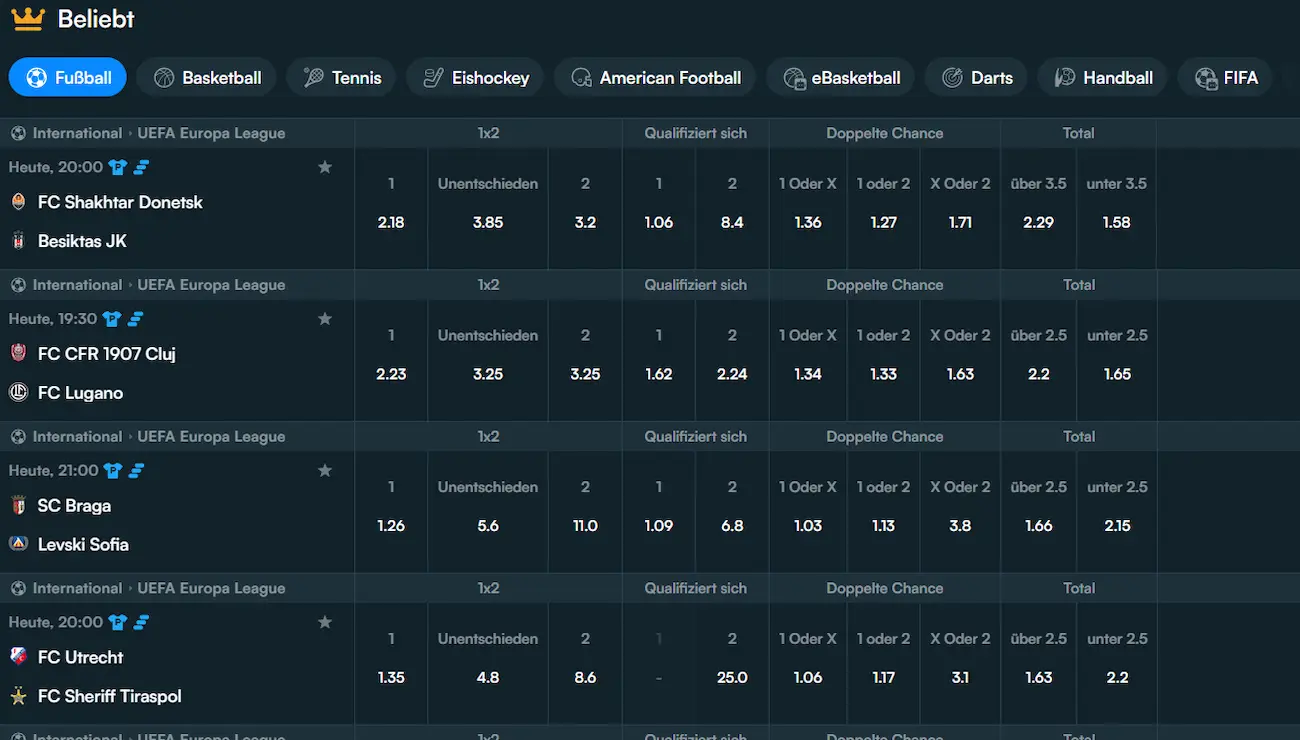Click the FC Shakhtar Donetsk club logo

pos(18,202)
